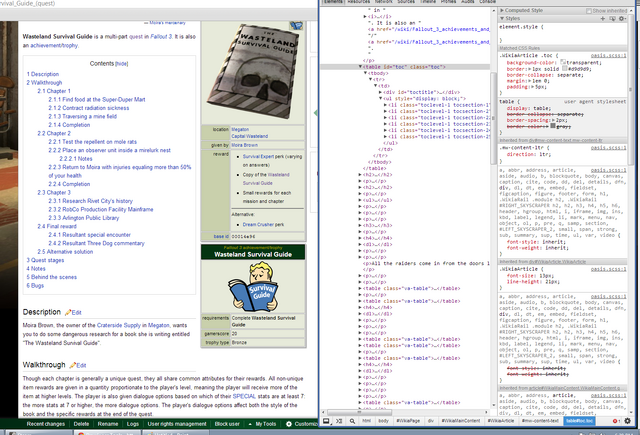The width and height of the screenshot is (640, 435).
Task: Select the html breadcrumb in DevTools
Action: [x=367, y=421]
